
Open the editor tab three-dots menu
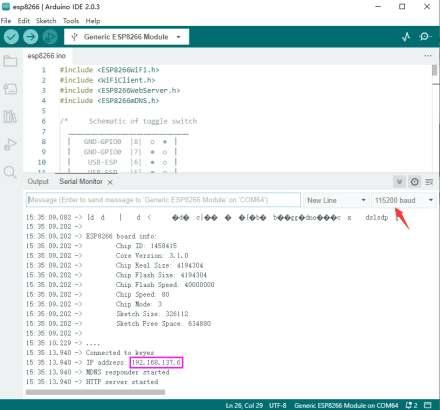[428, 56]
